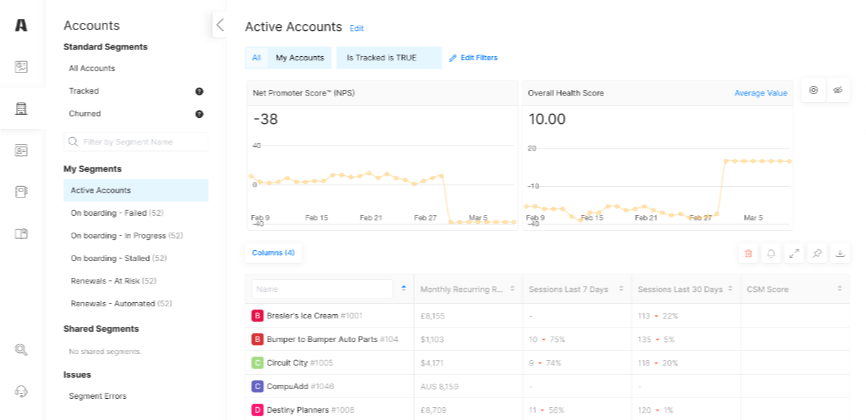The width and height of the screenshot is (866, 420).
Task: Open the Destiny Planners account
Action: [298, 410]
